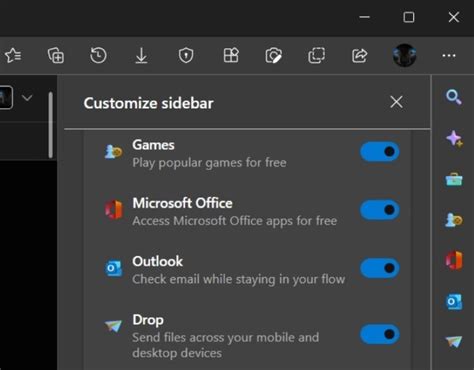Open Browser essentials shield icon
This screenshot has height=370, width=474.
pyautogui.click(x=186, y=55)
